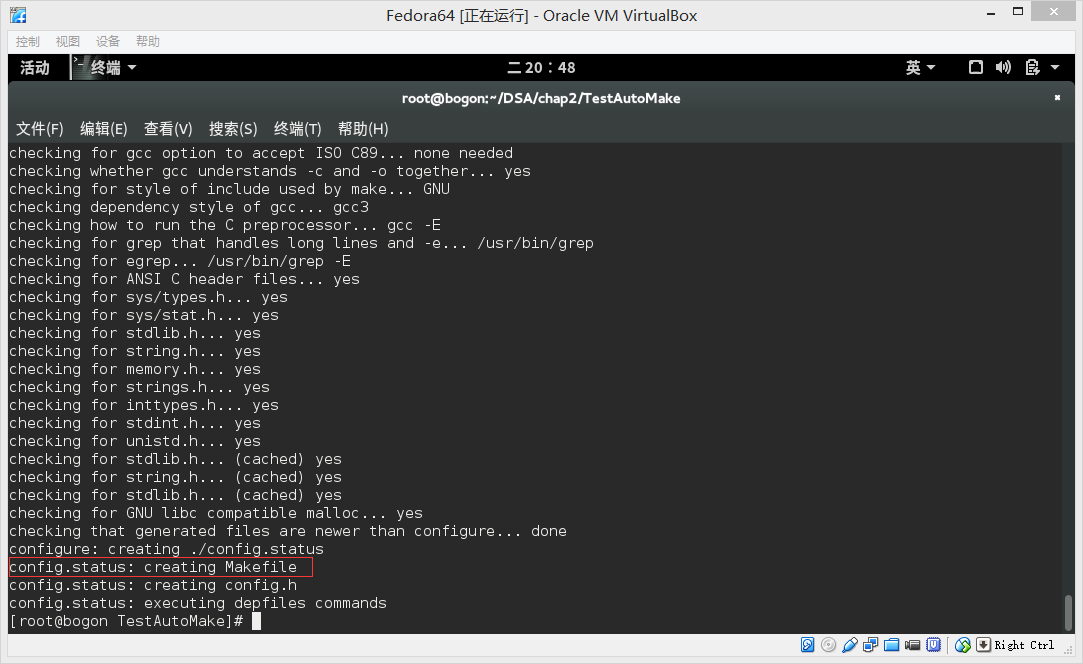Click the clock showing 20:48

pos(541,67)
